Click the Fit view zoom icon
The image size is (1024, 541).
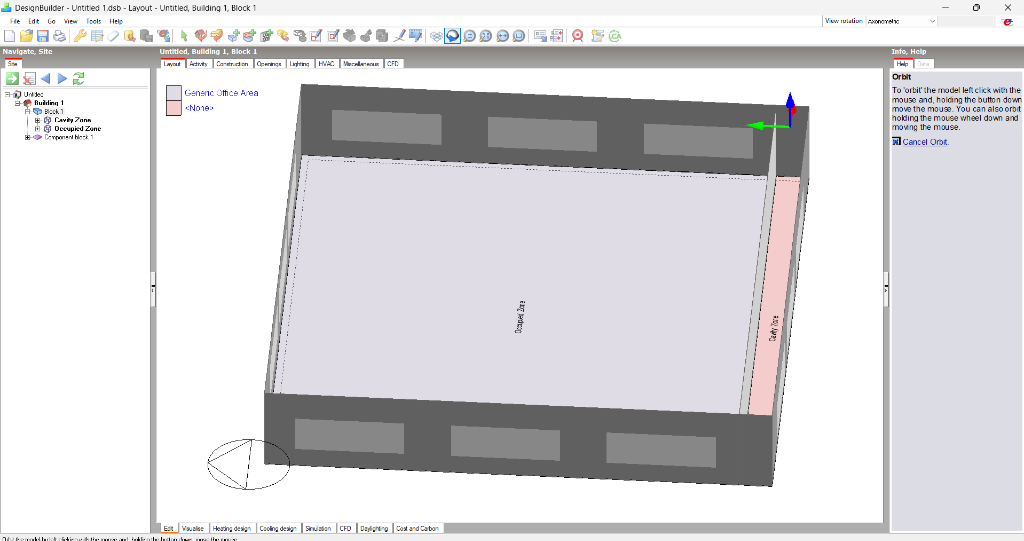pyautogui.click(x=486, y=36)
